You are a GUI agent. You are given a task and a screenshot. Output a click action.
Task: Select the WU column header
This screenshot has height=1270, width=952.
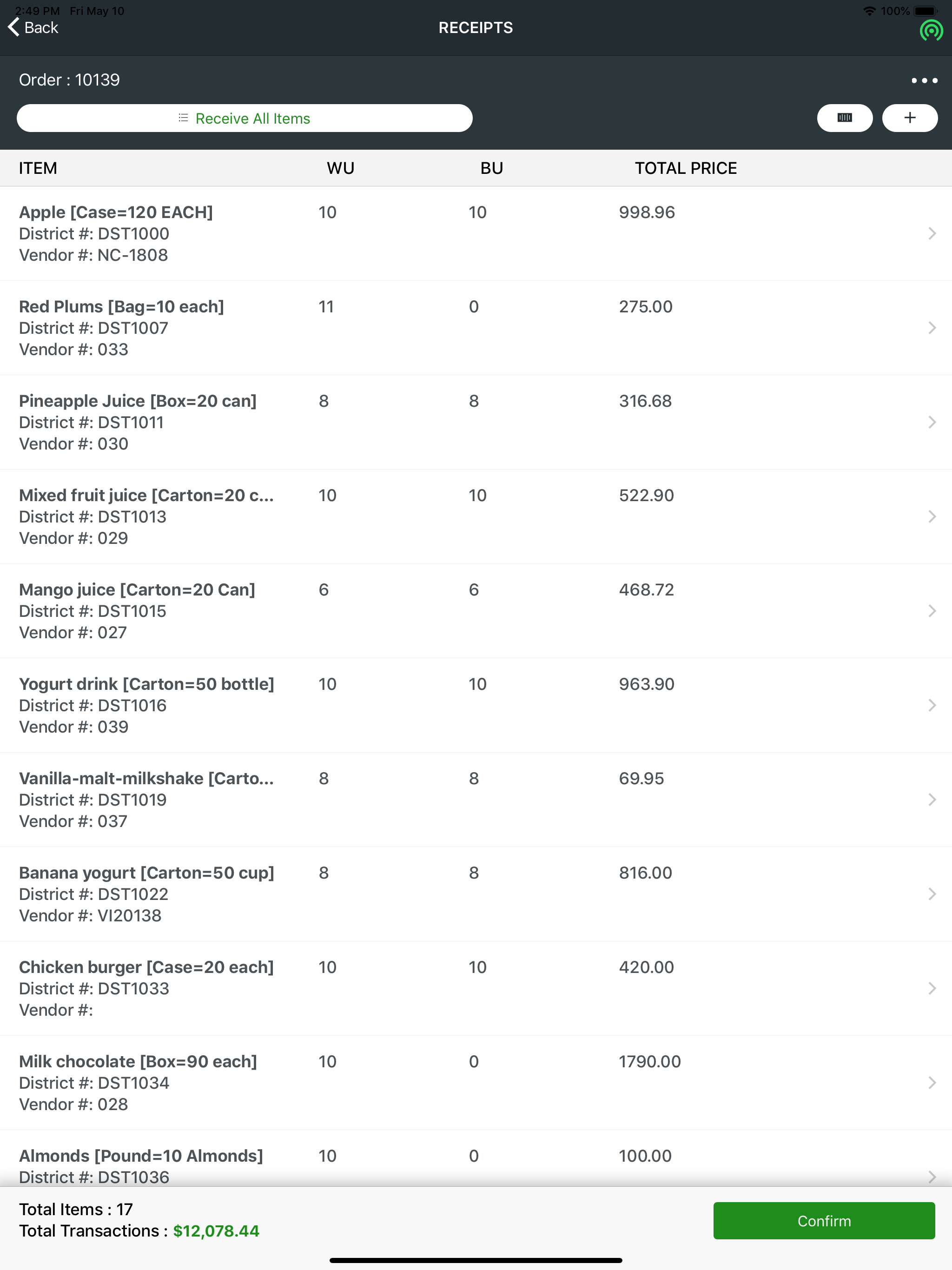[x=340, y=168]
